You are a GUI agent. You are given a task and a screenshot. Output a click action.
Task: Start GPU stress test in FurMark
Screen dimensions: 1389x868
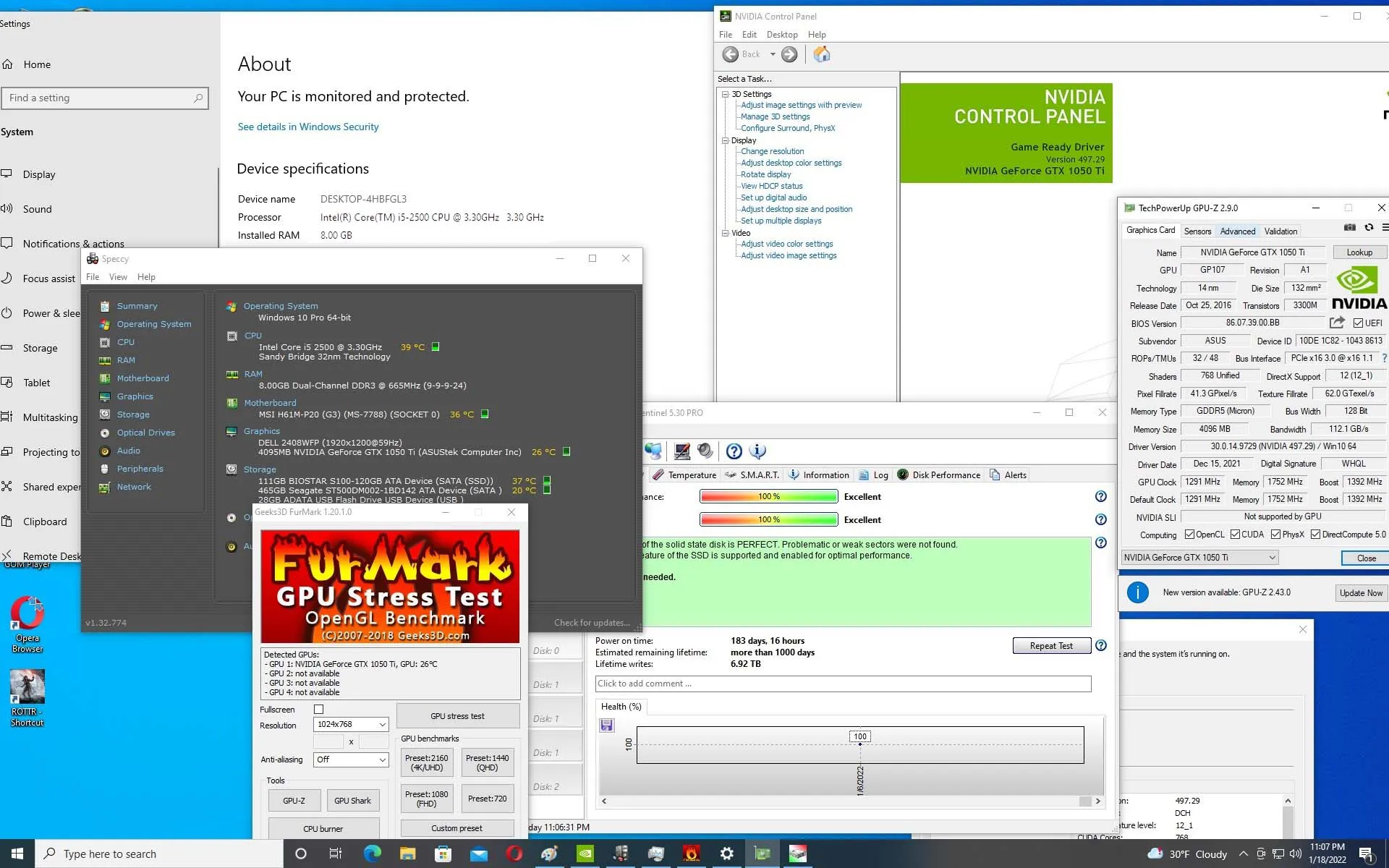click(457, 716)
